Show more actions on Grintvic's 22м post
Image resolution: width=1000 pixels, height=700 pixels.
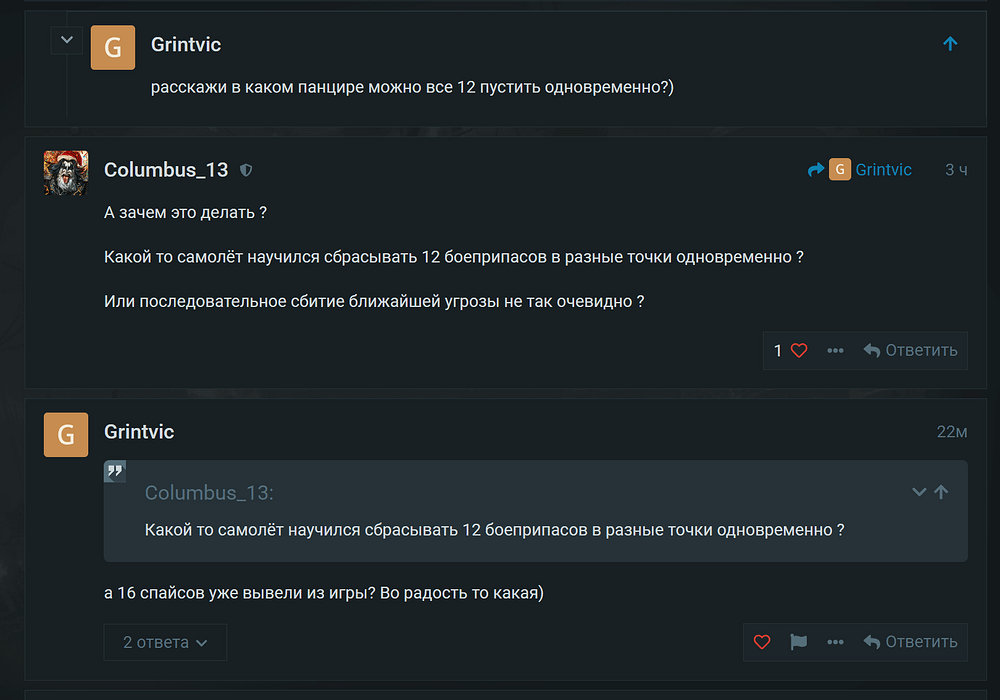coord(836,642)
